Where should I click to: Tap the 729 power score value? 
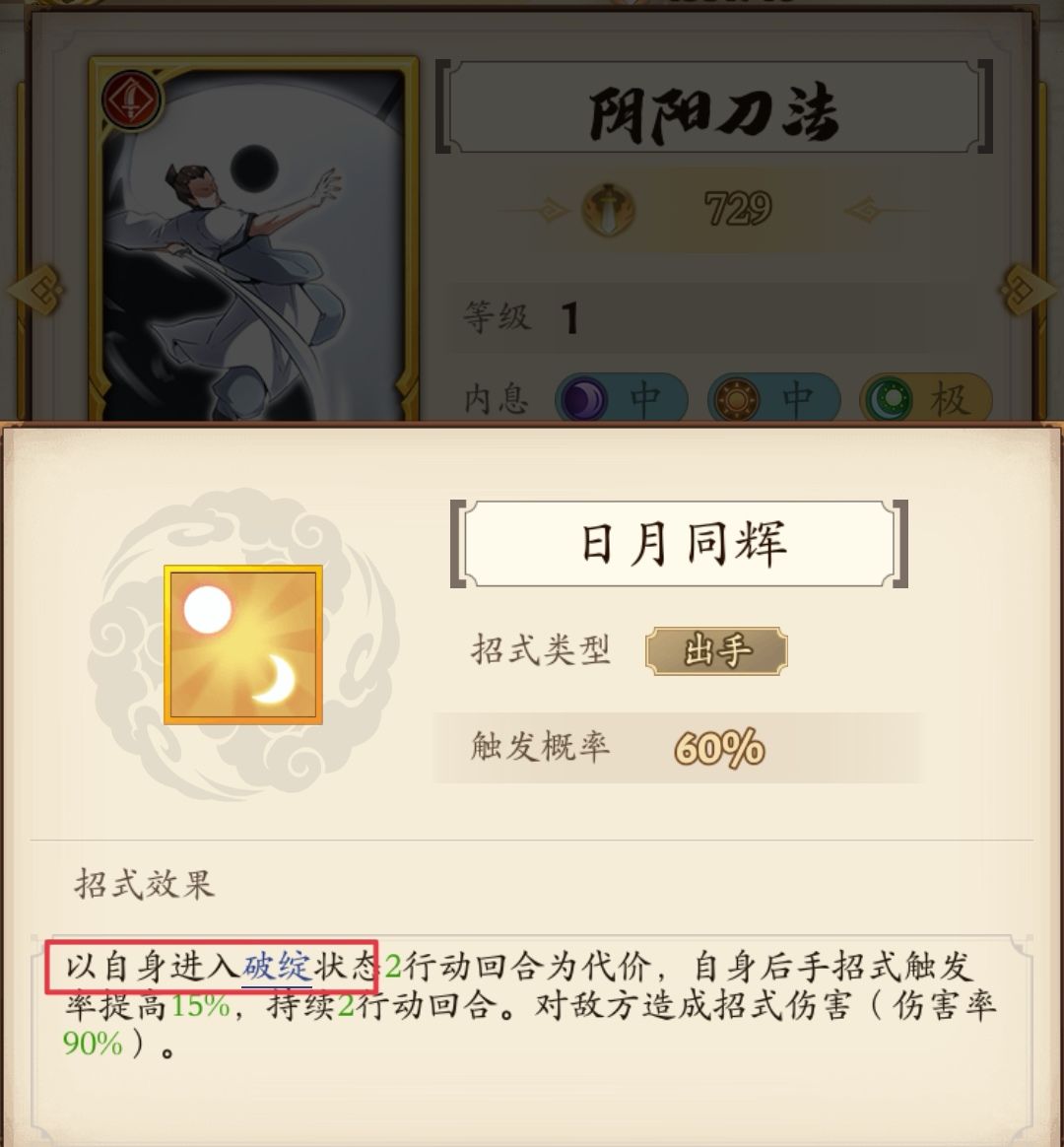(x=738, y=209)
